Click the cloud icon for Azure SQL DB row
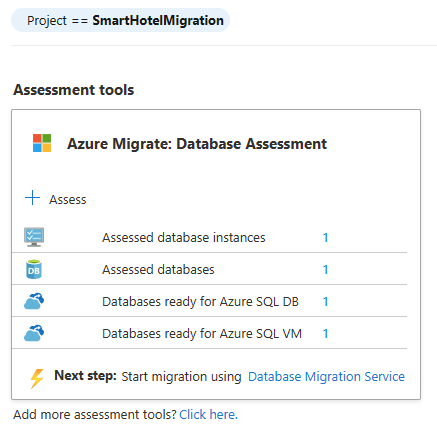This screenshot has height=429, width=437. pos(34,301)
